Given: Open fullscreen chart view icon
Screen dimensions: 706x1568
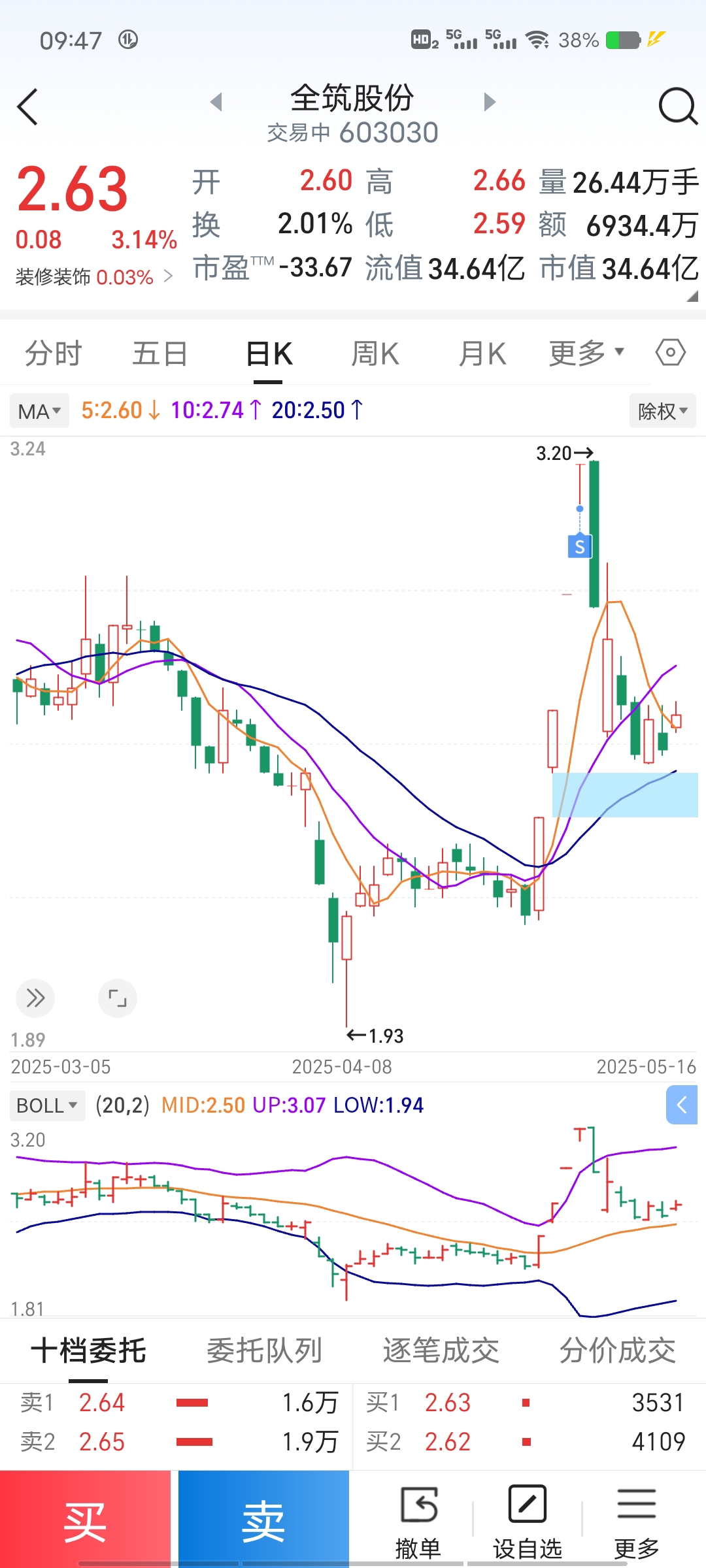Looking at the screenshot, I should click(118, 998).
